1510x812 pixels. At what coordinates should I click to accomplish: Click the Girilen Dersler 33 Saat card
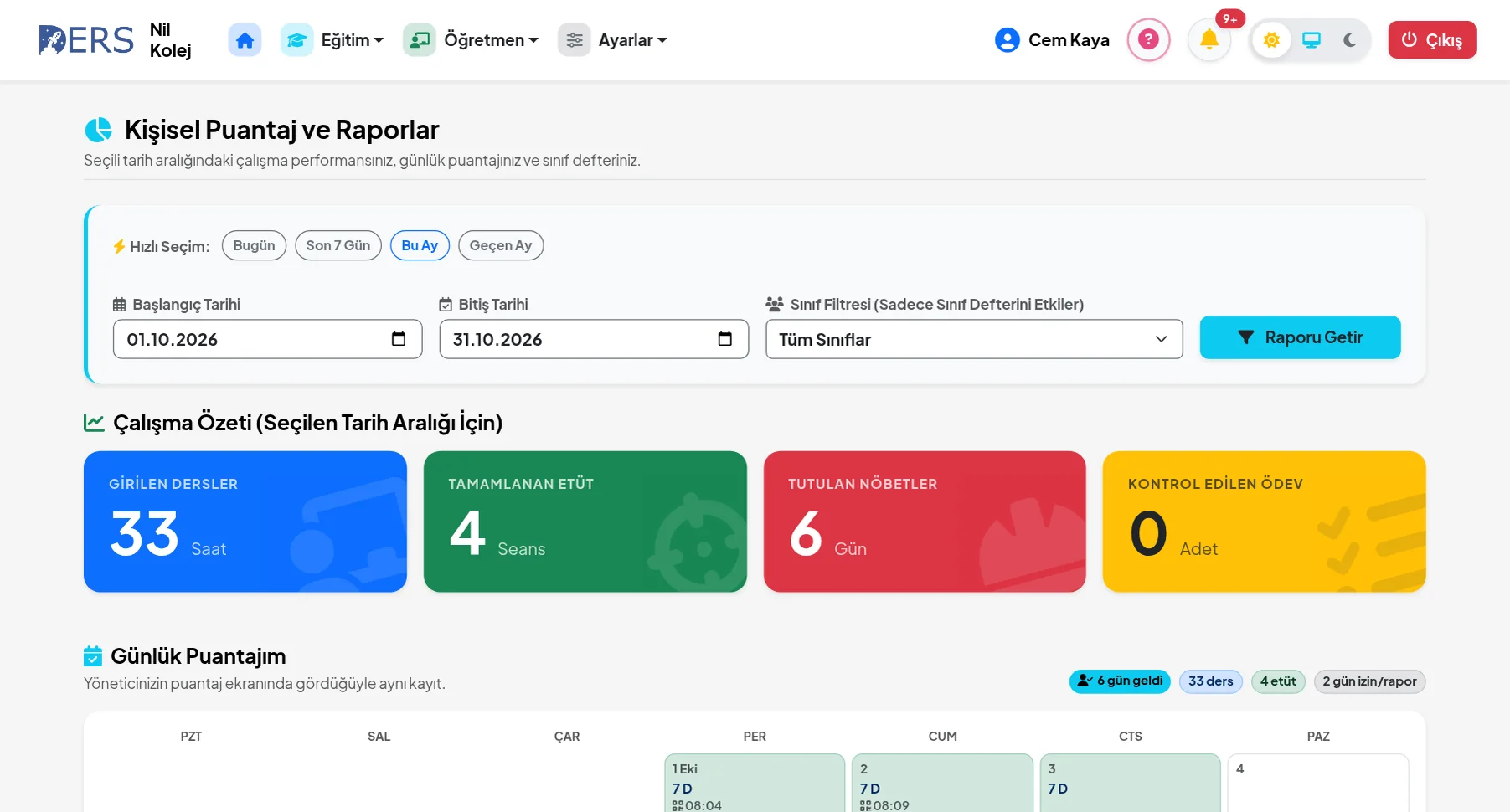click(245, 522)
